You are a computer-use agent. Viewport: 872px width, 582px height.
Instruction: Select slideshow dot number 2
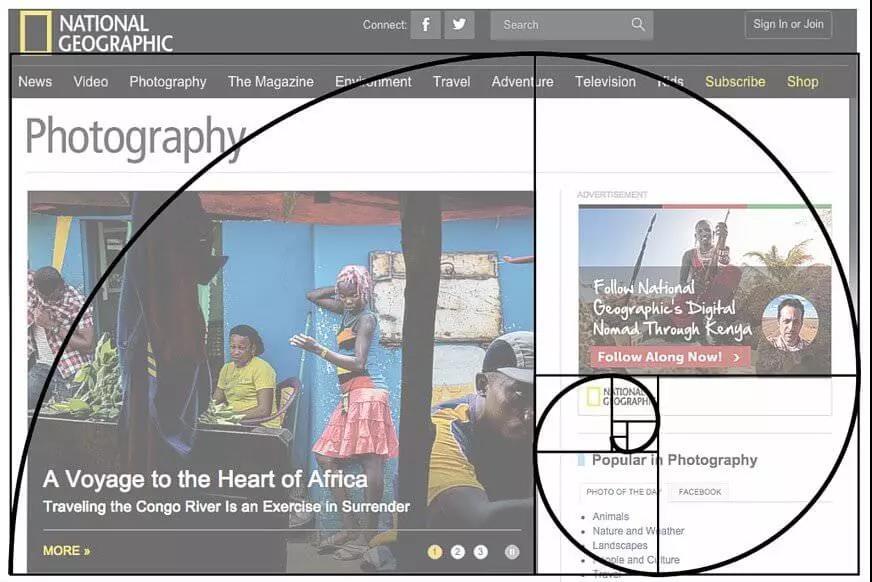click(x=458, y=552)
